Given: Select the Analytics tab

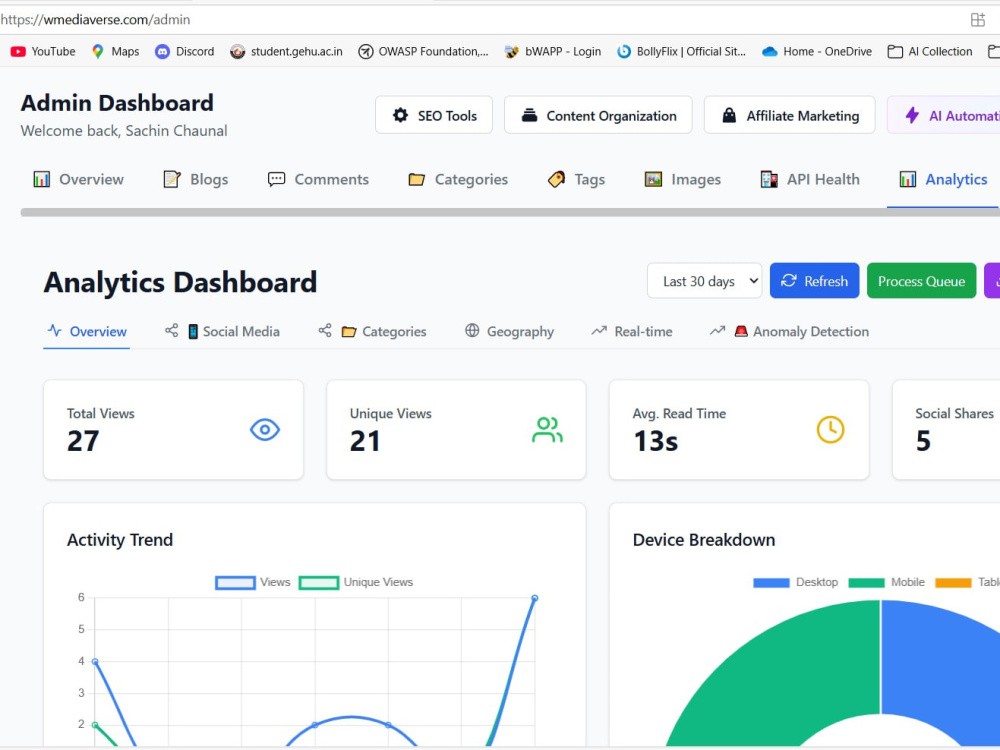Looking at the screenshot, I should pos(943,180).
